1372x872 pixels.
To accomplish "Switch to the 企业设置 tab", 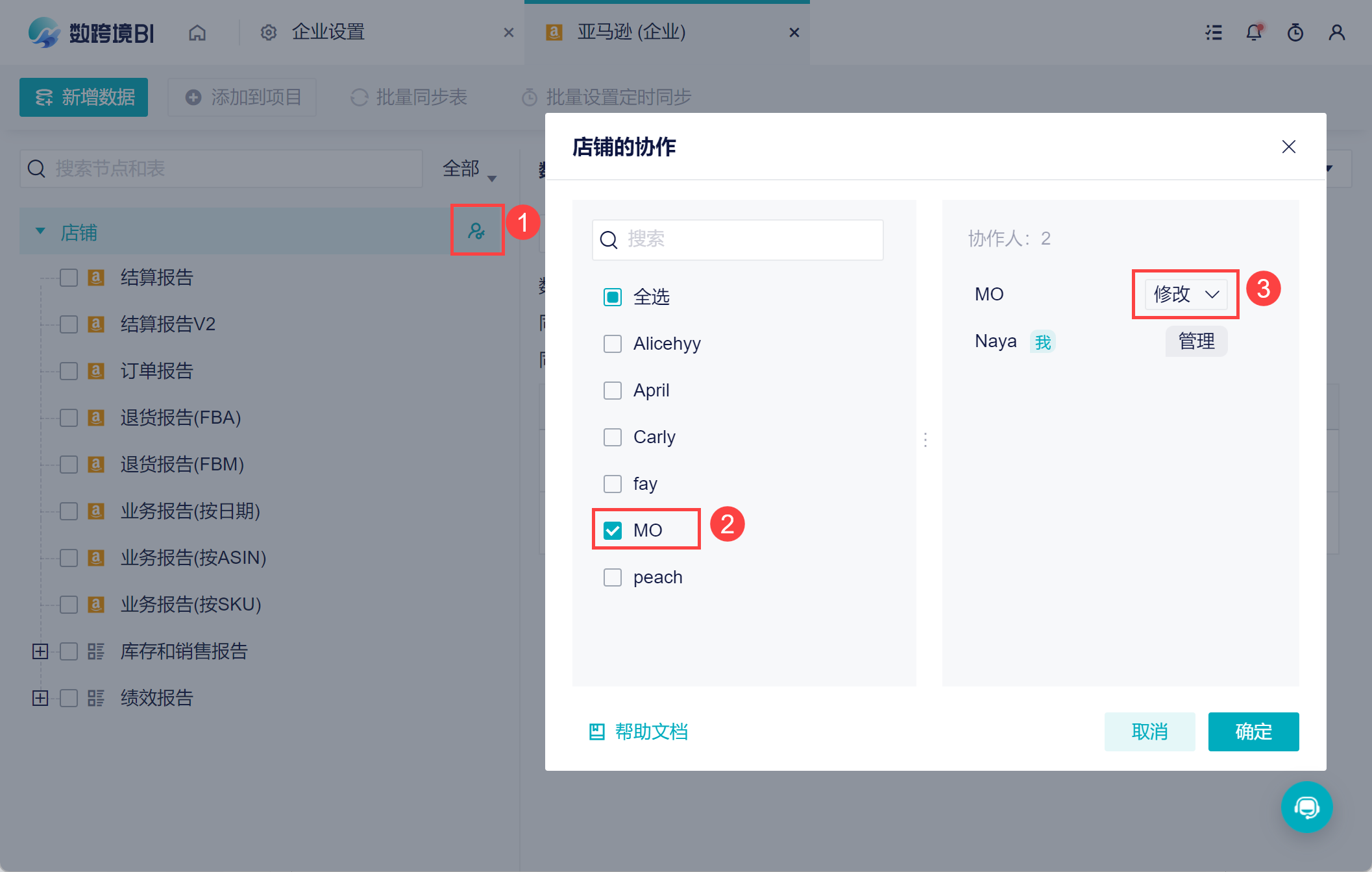I will coord(328,32).
